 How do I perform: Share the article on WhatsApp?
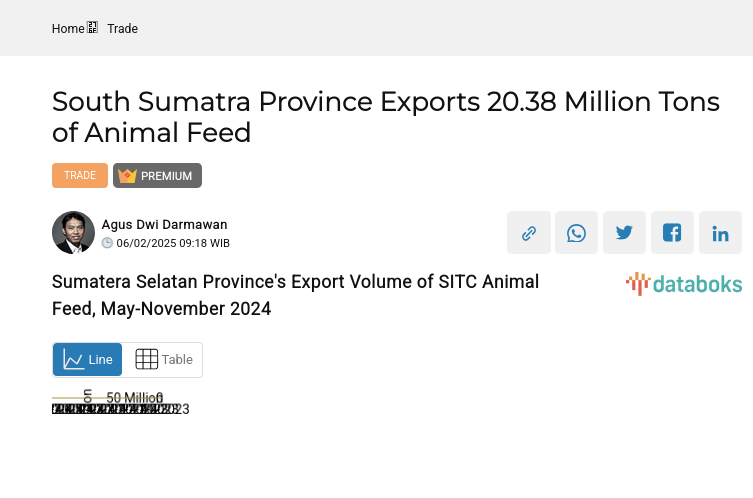pos(577,233)
